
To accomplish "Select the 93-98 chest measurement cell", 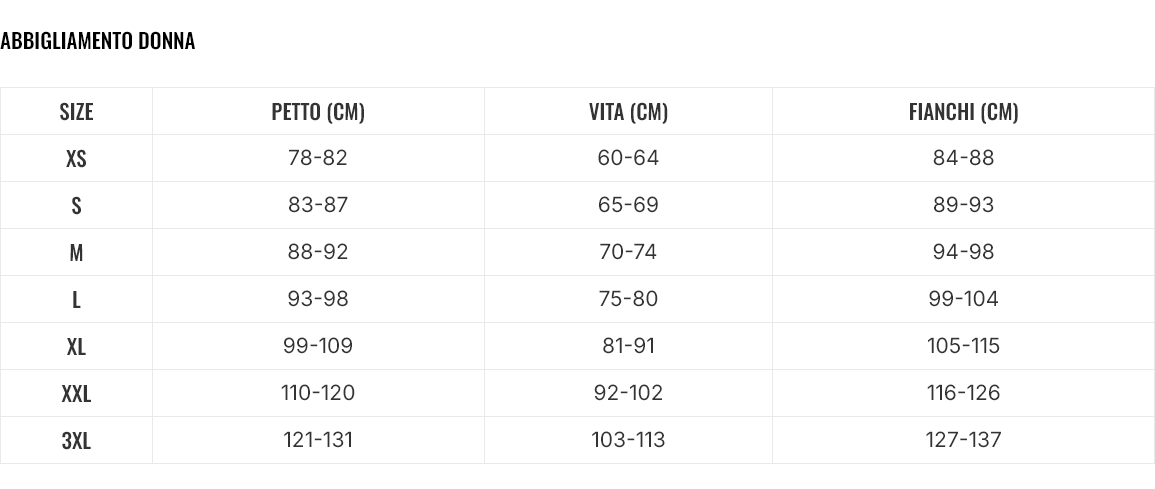I will click(x=318, y=299).
